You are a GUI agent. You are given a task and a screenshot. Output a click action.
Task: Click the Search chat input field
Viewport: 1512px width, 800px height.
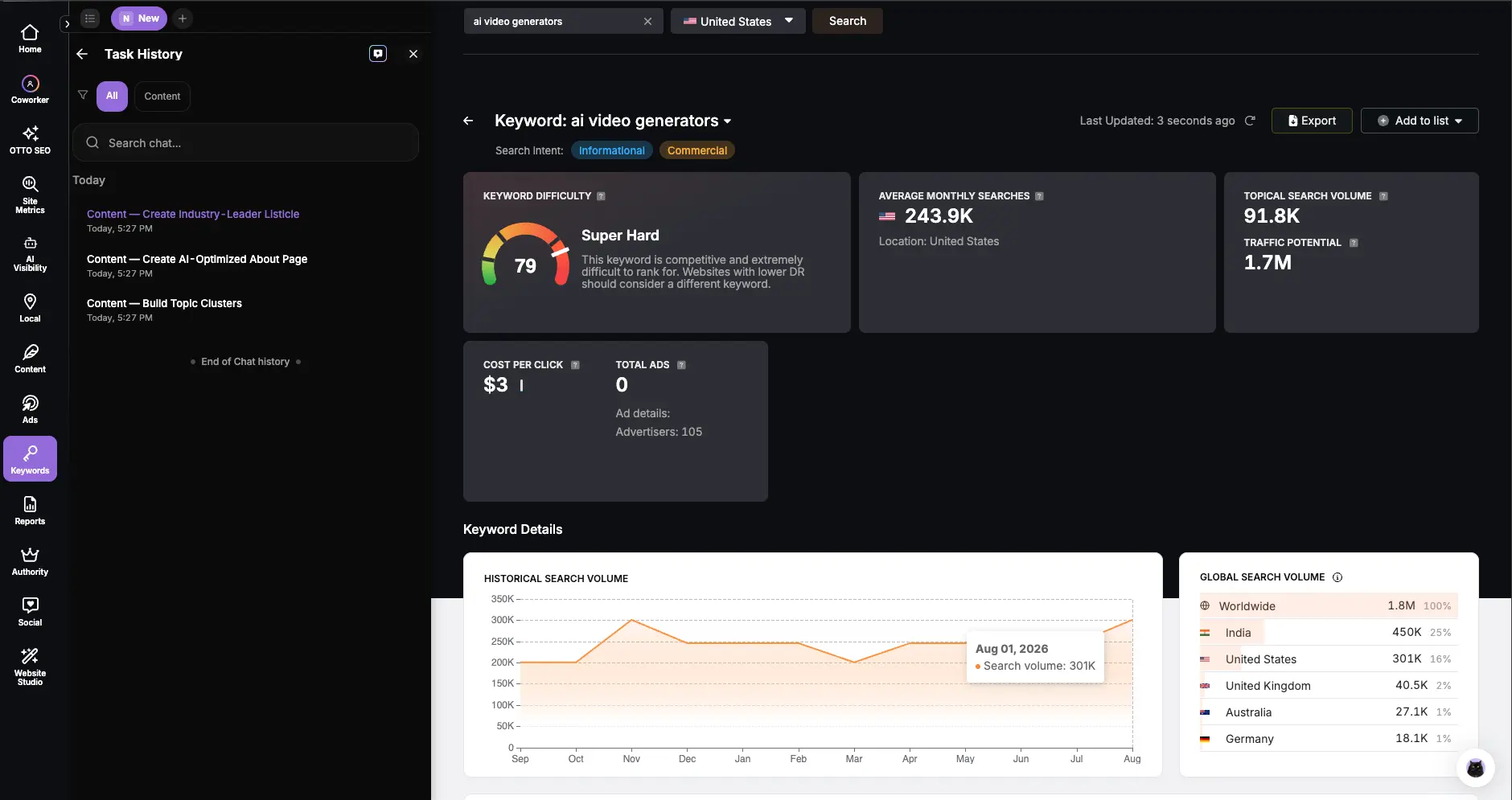(x=245, y=142)
